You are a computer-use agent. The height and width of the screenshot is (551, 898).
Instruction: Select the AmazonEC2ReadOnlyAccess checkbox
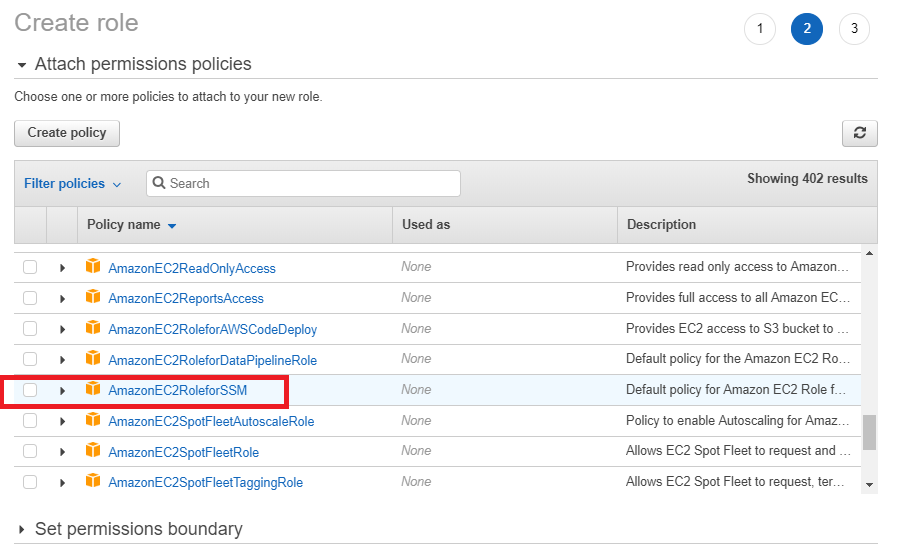(30, 268)
